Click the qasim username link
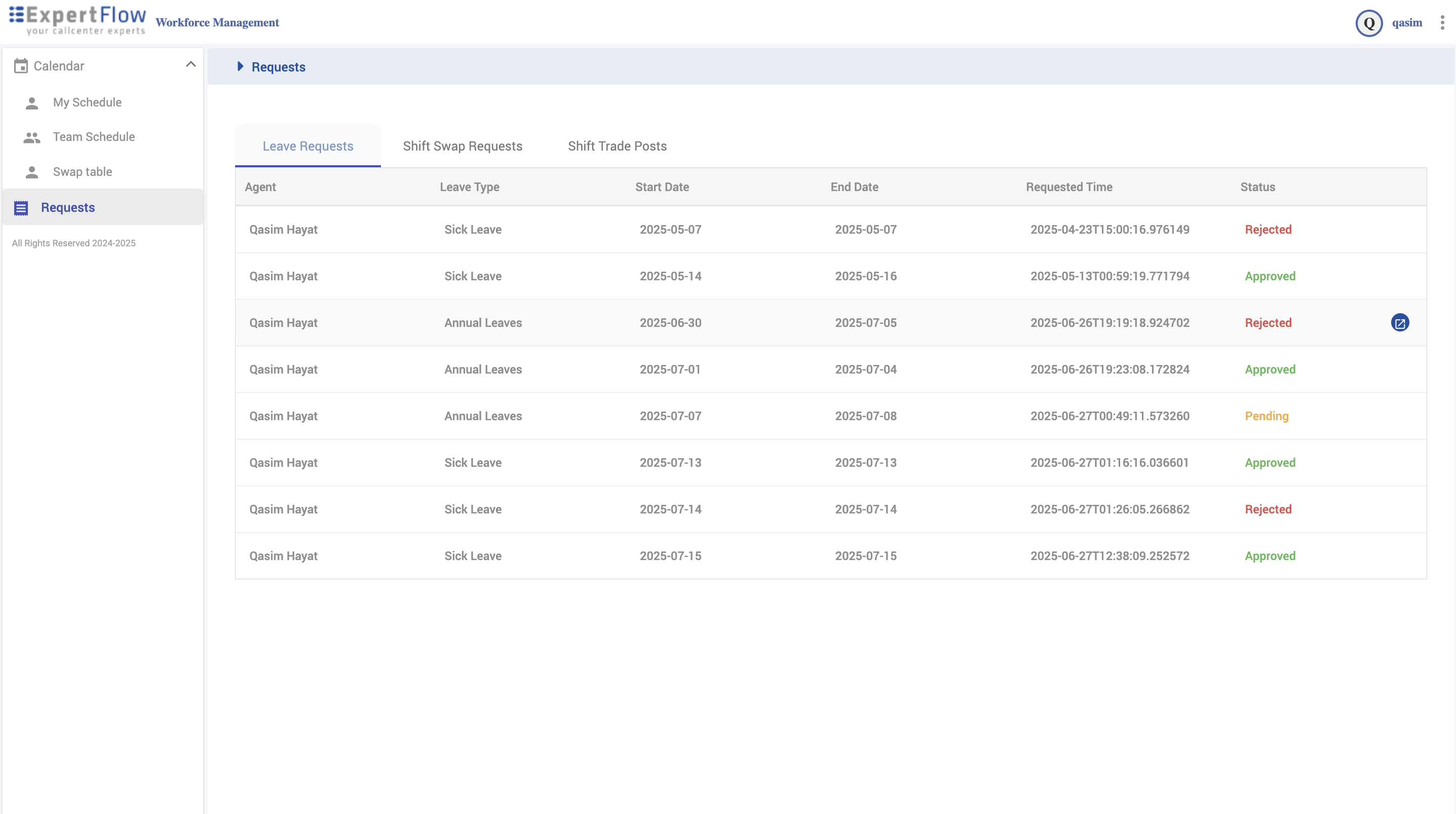 click(x=1407, y=23)
